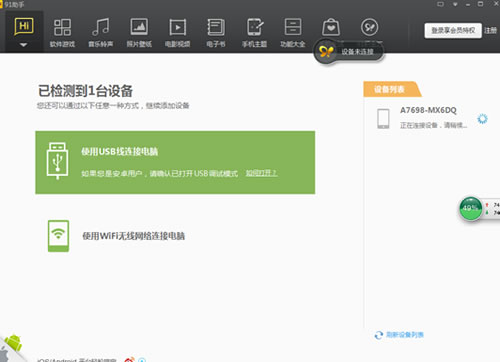
Task: Open the music ringtones section
Action: coord(101,33)
